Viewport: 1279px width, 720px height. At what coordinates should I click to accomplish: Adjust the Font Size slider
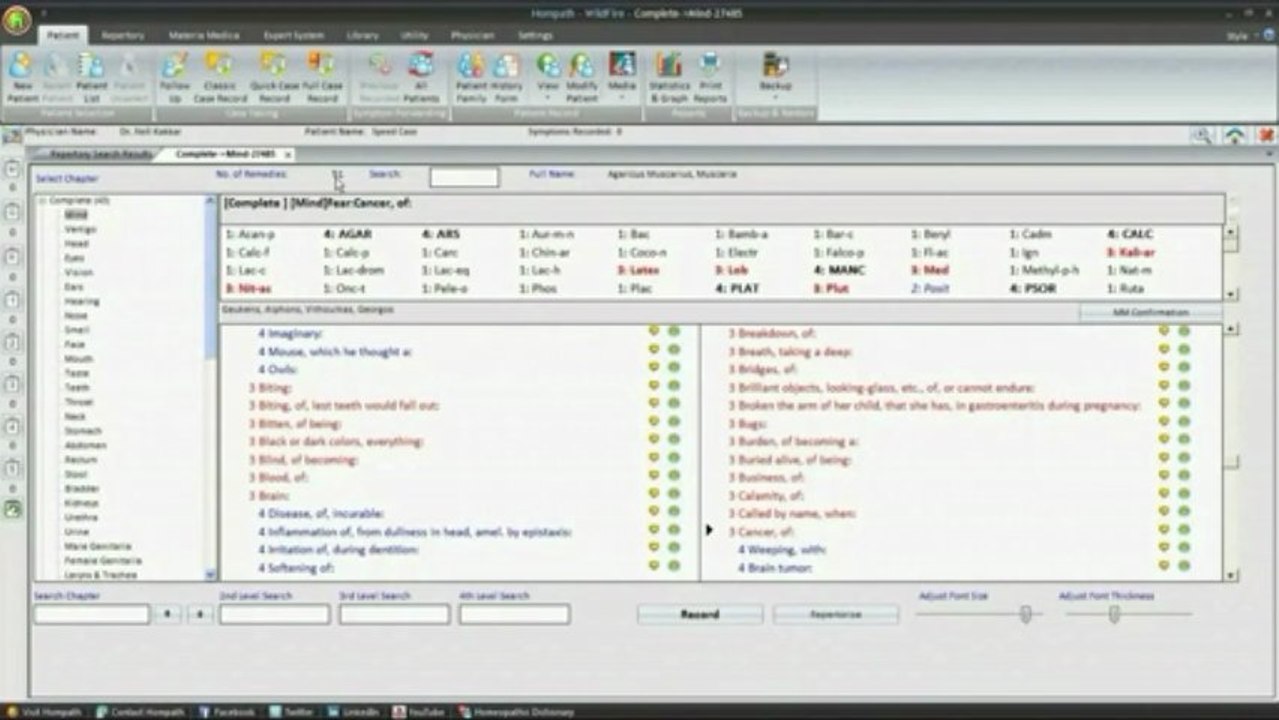click(x=1025, y=614)
